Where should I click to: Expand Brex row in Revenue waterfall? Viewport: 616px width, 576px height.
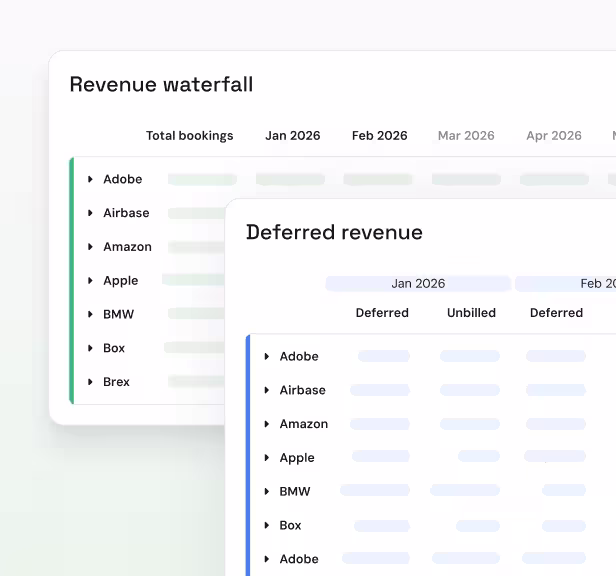(x=90, y=382)
